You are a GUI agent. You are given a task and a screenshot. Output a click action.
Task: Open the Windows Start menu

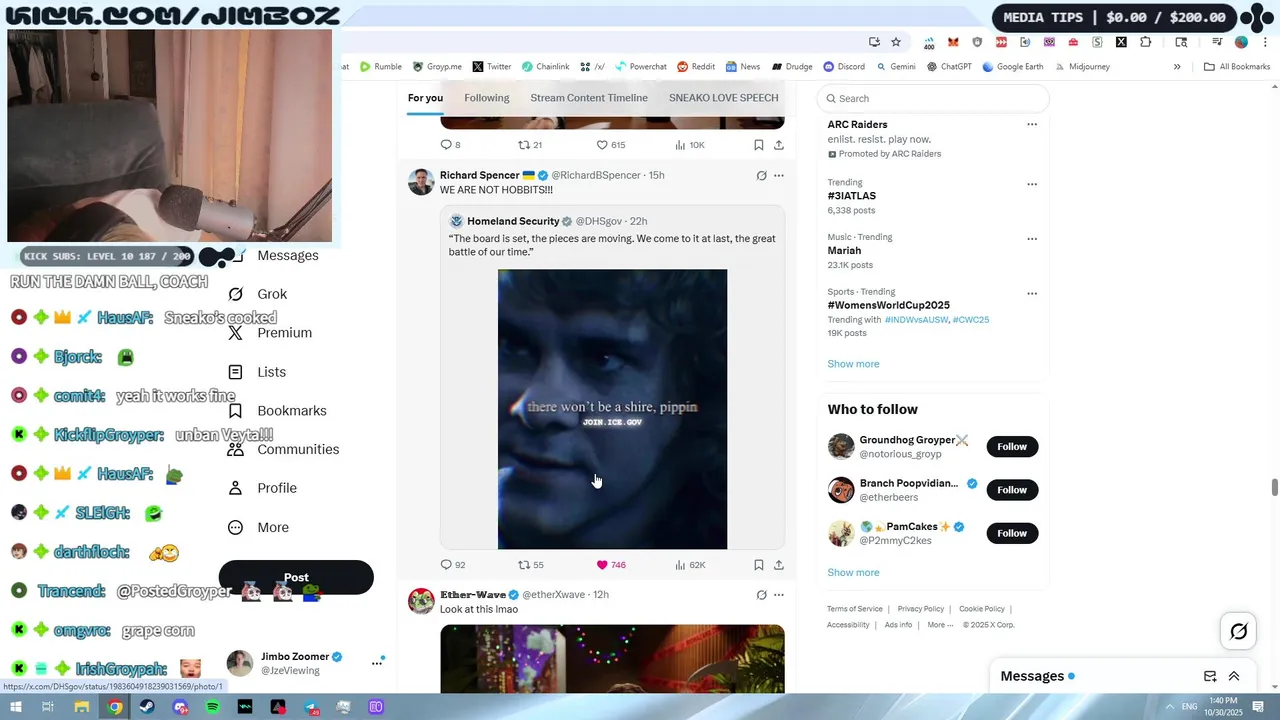click(x=15, y=707)
